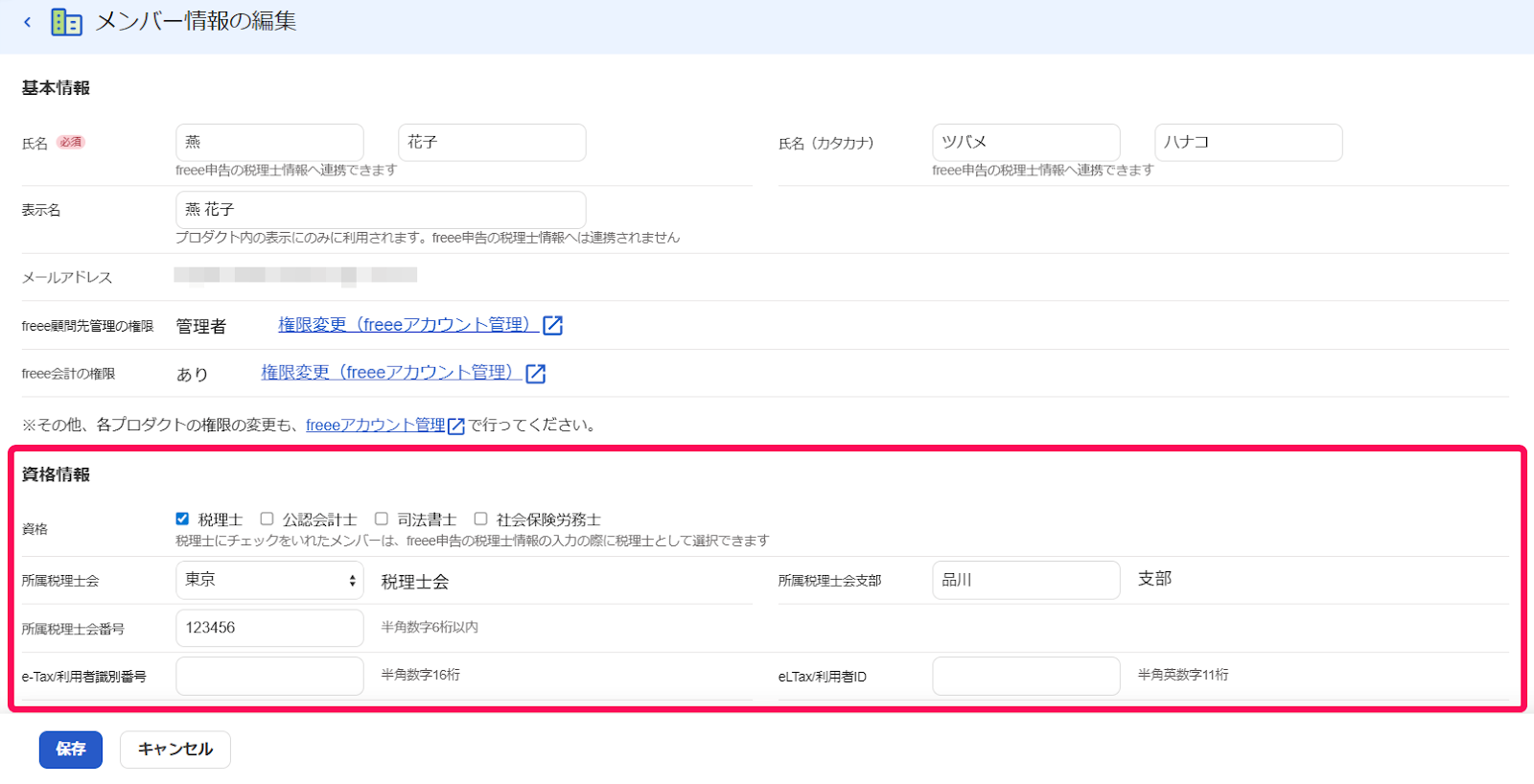
Task: Open the 所属税理士会 dropdown showing 東京
Action: 269,580
